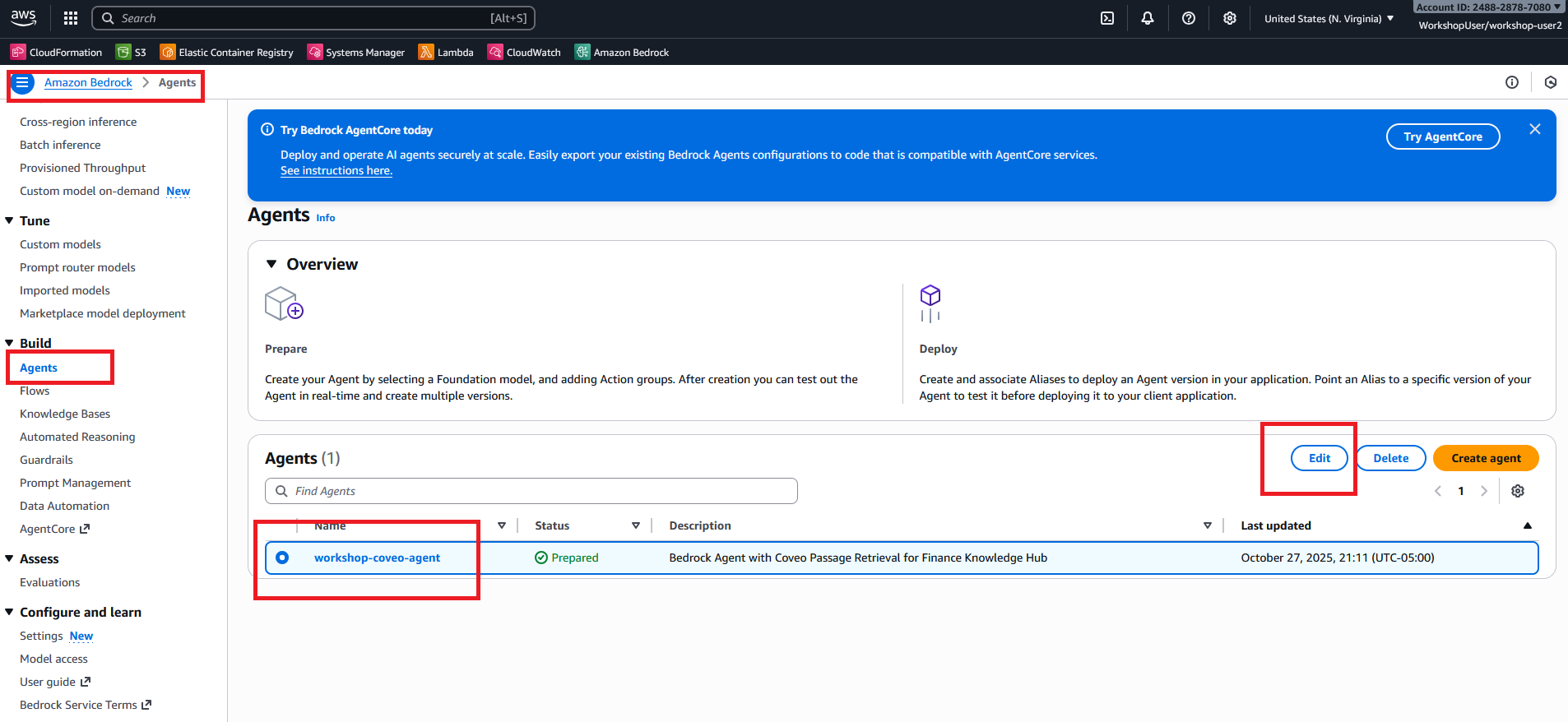Open the workshop-coveo-agent link
Screen dimensions: 1568x722
[377, 558]
